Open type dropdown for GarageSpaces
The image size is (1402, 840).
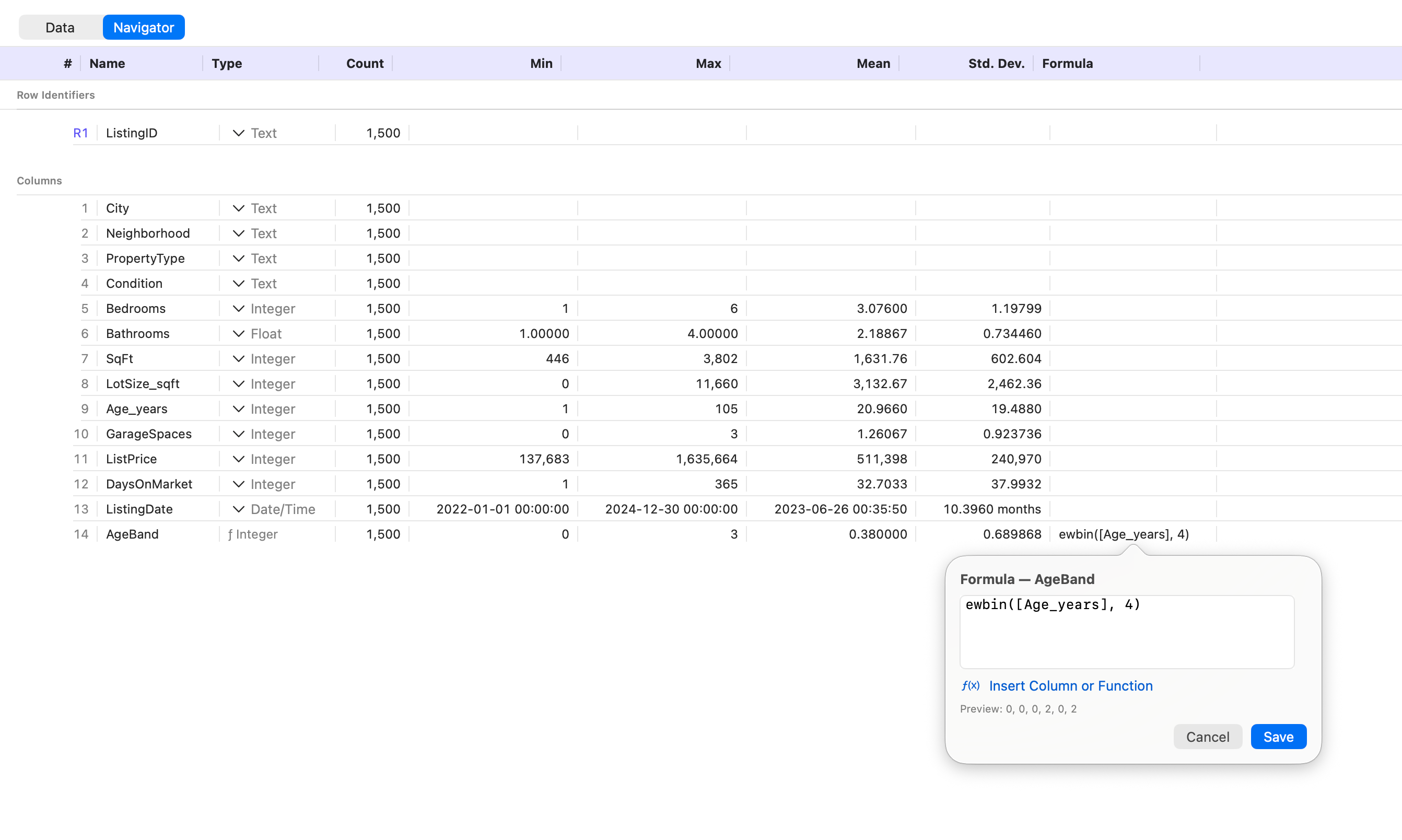pos(238,434)
